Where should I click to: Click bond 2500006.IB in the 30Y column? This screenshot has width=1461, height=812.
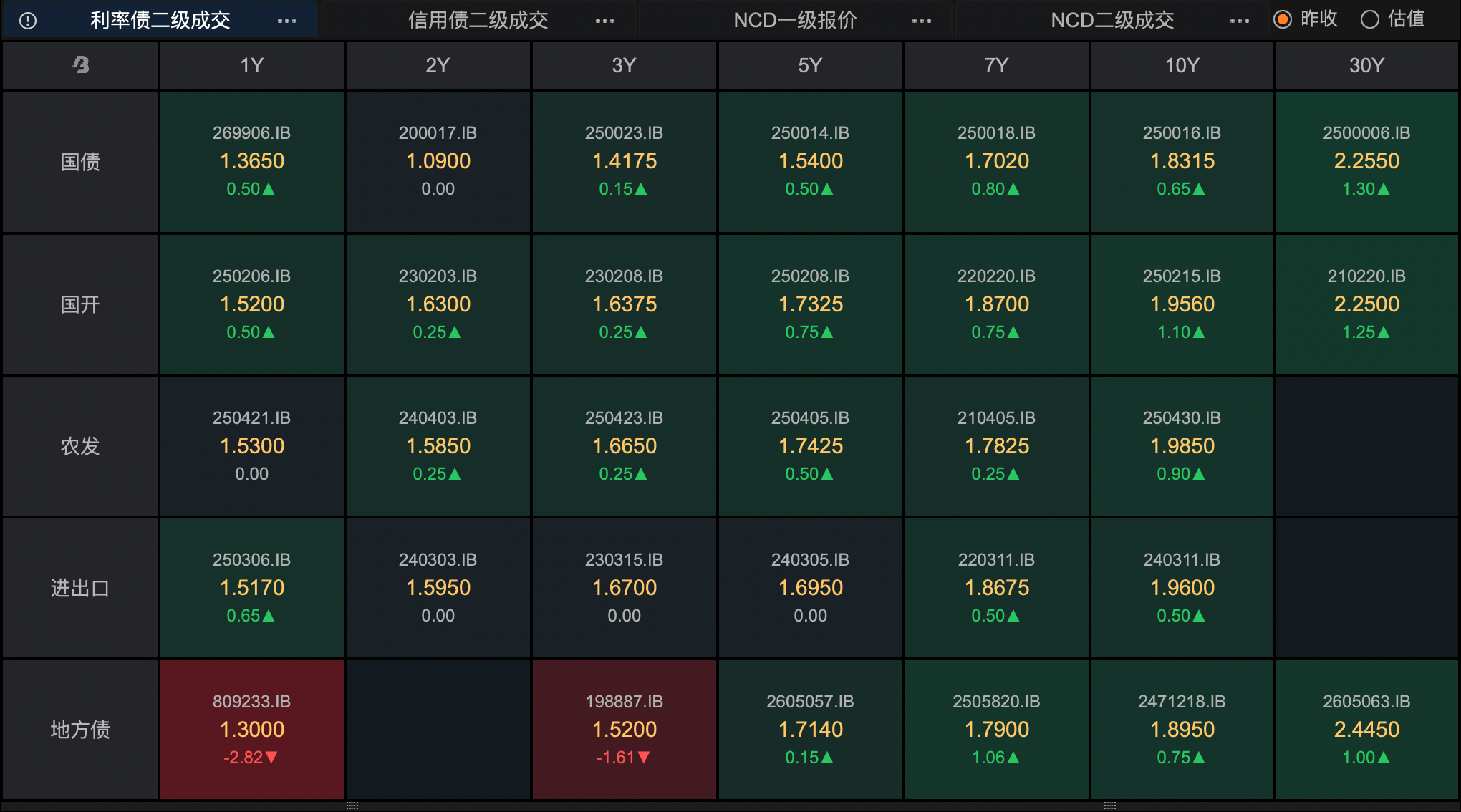point(1366,161)
